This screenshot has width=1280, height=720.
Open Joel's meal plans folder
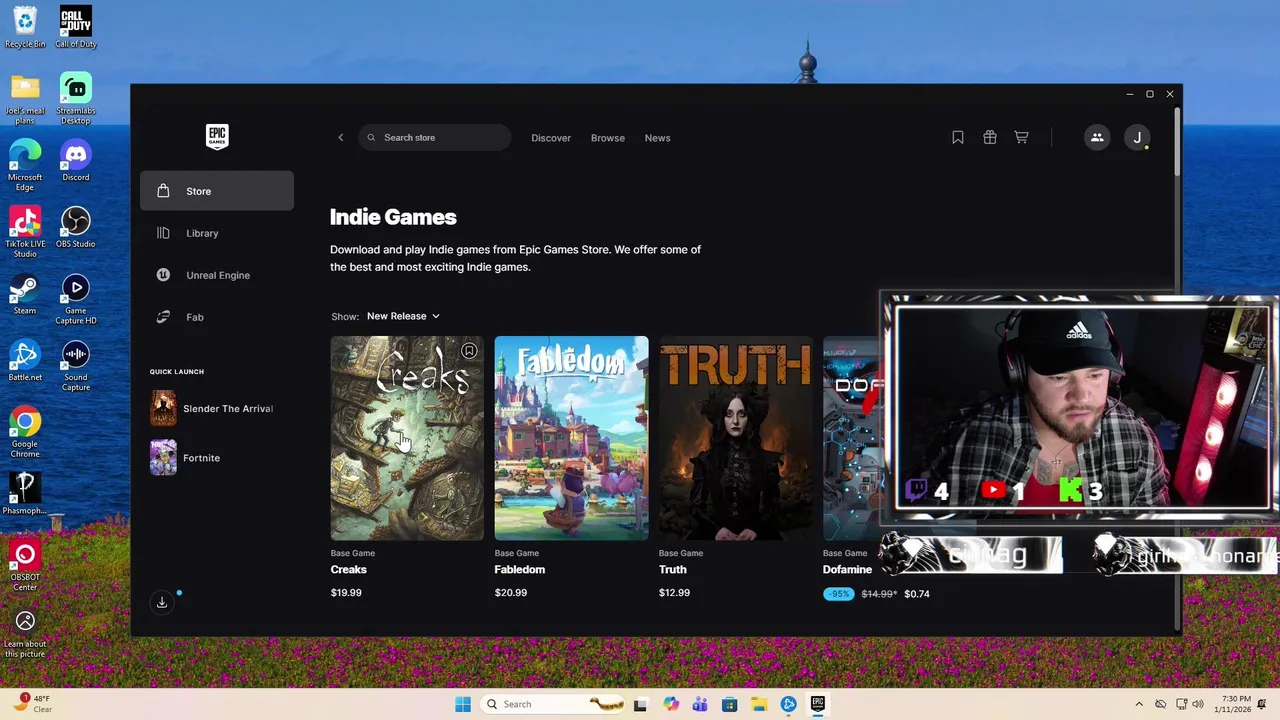(25, 99)
